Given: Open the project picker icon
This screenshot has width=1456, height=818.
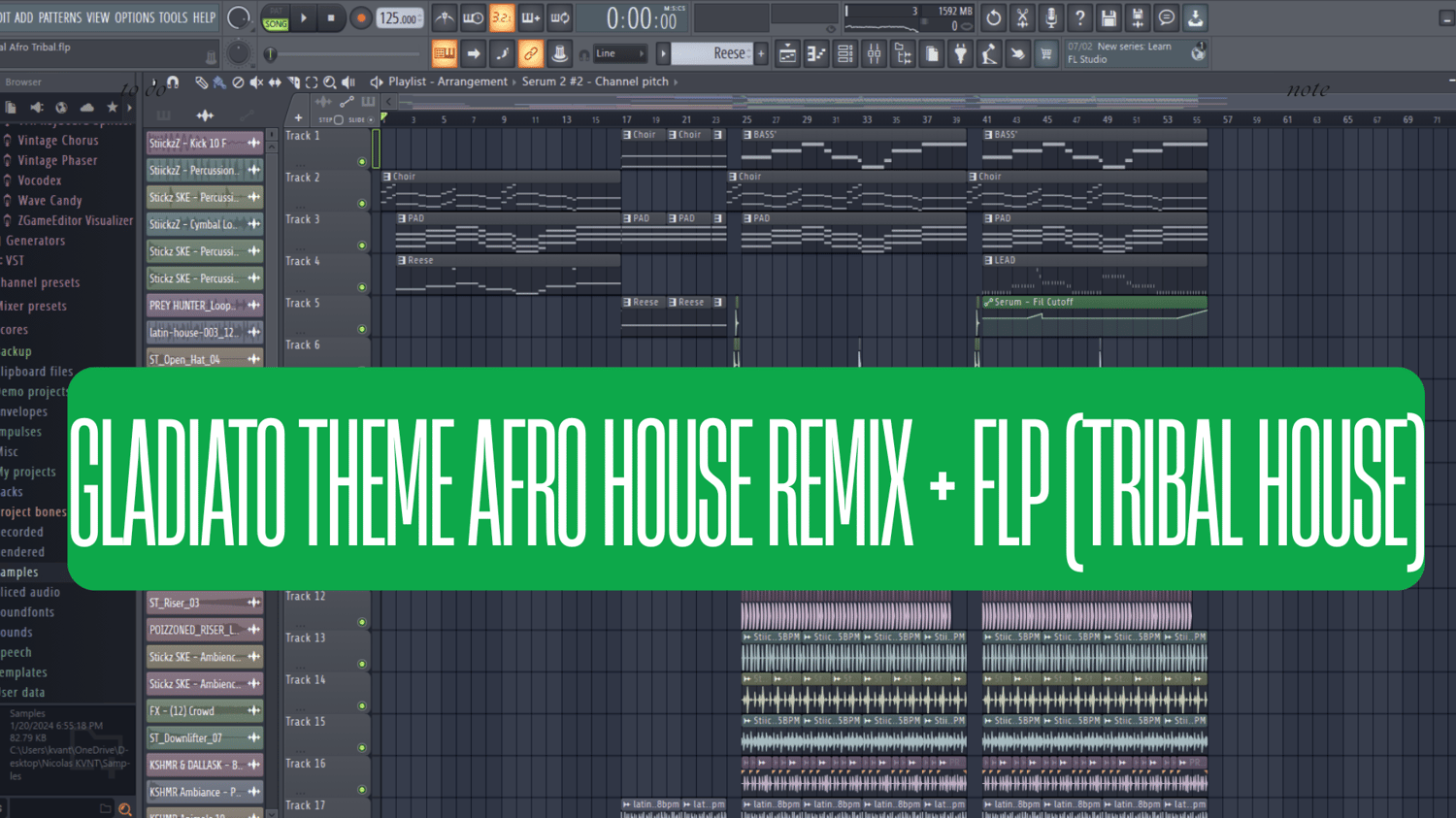Looking at the screenshot, I should tap(932, 54).
